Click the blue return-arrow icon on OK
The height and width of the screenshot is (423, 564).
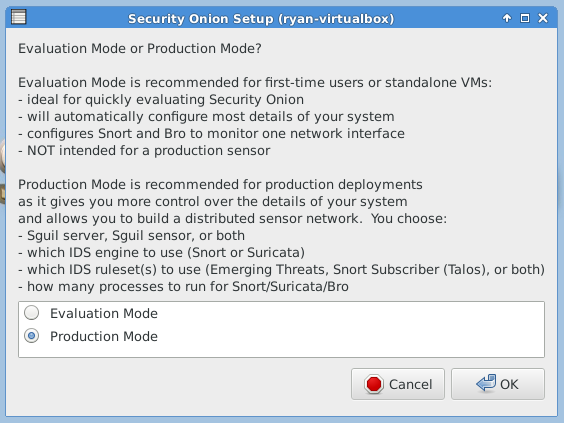click(x=486, y=383)
